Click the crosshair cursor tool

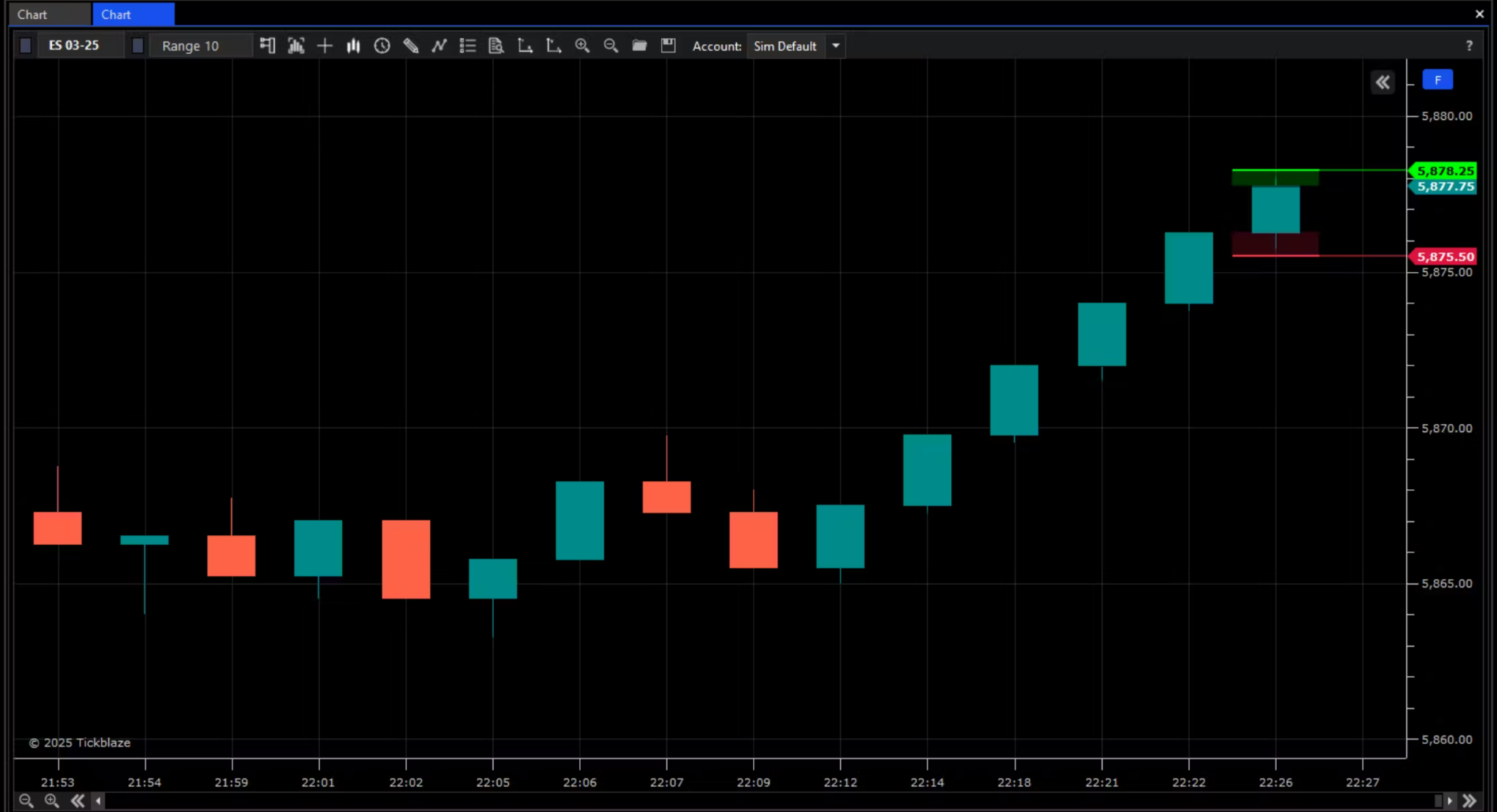[x=325, y=46]
